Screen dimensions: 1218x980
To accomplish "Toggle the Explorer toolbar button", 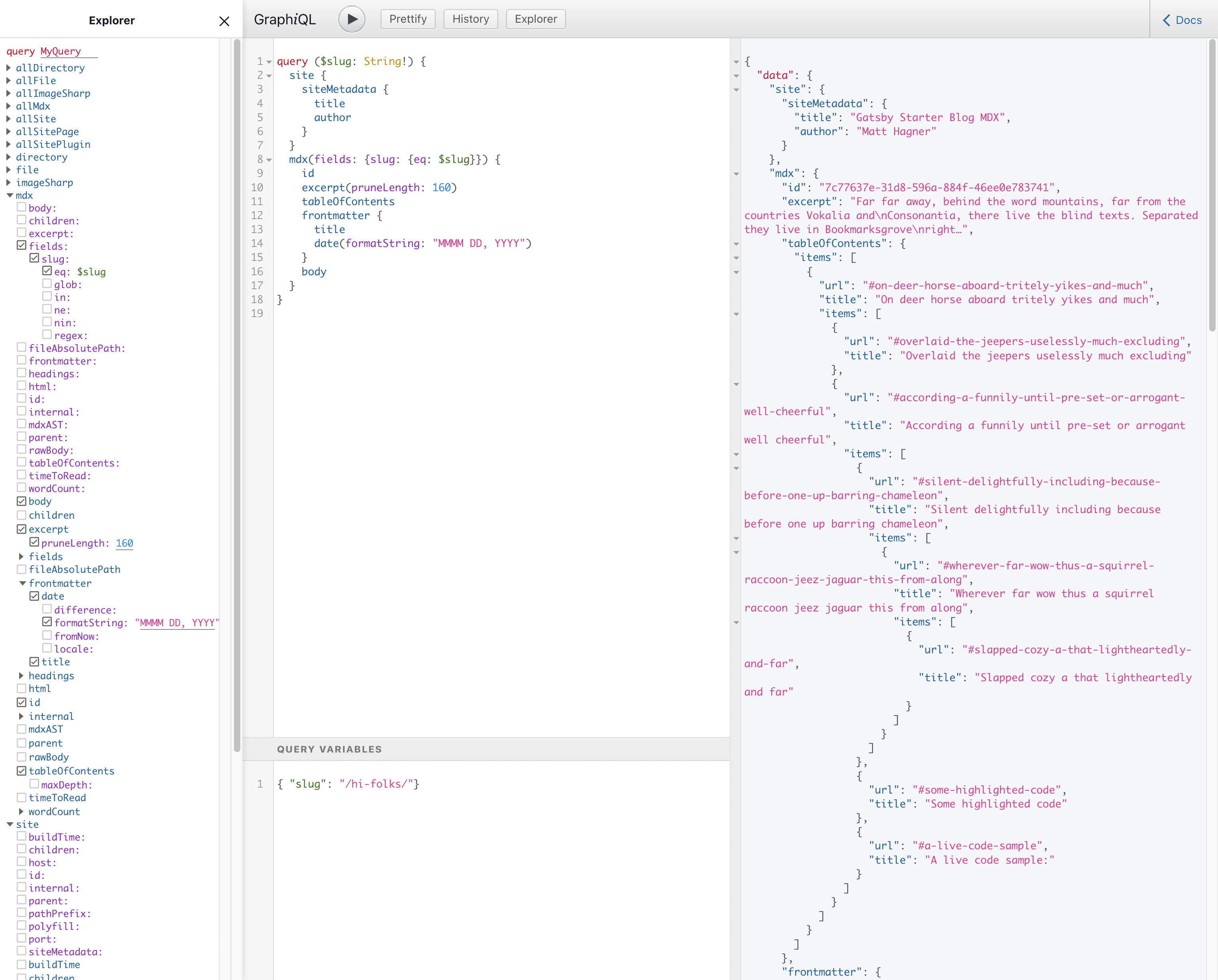I will [x=535, y=19].
